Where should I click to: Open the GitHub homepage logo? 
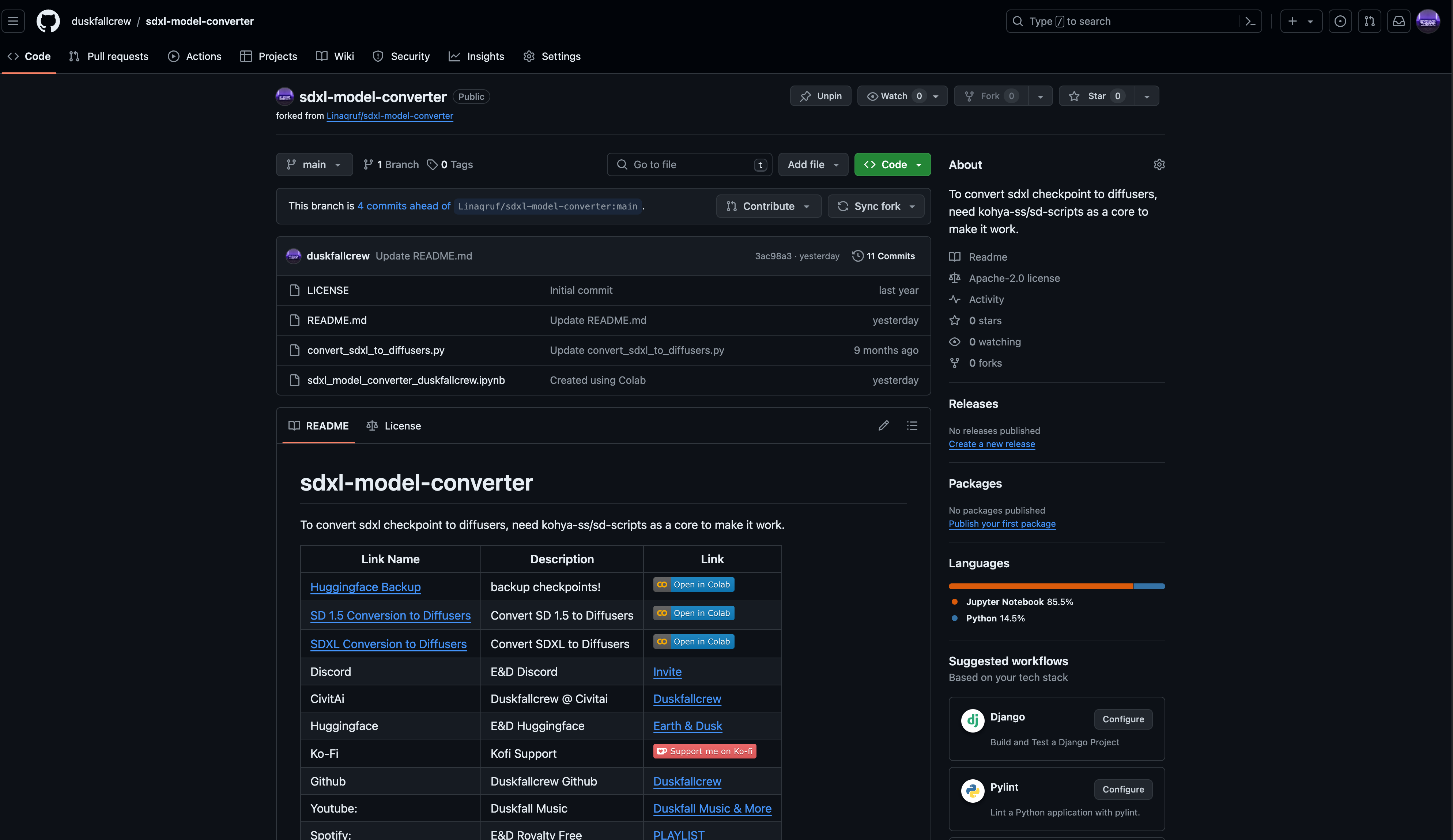[x=48, y=21]
